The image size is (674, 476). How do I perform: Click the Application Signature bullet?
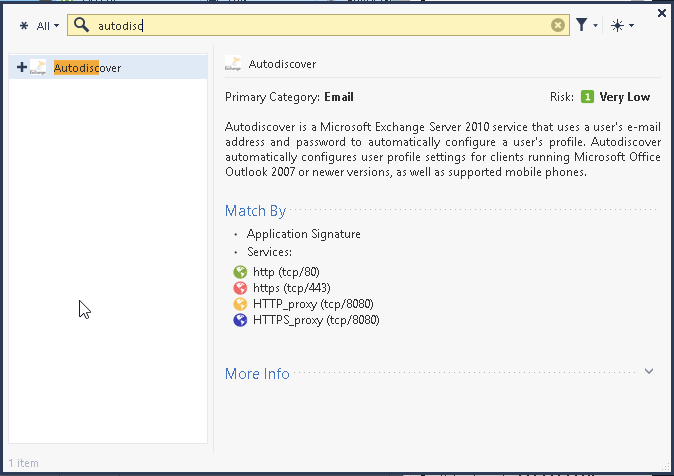303,234
